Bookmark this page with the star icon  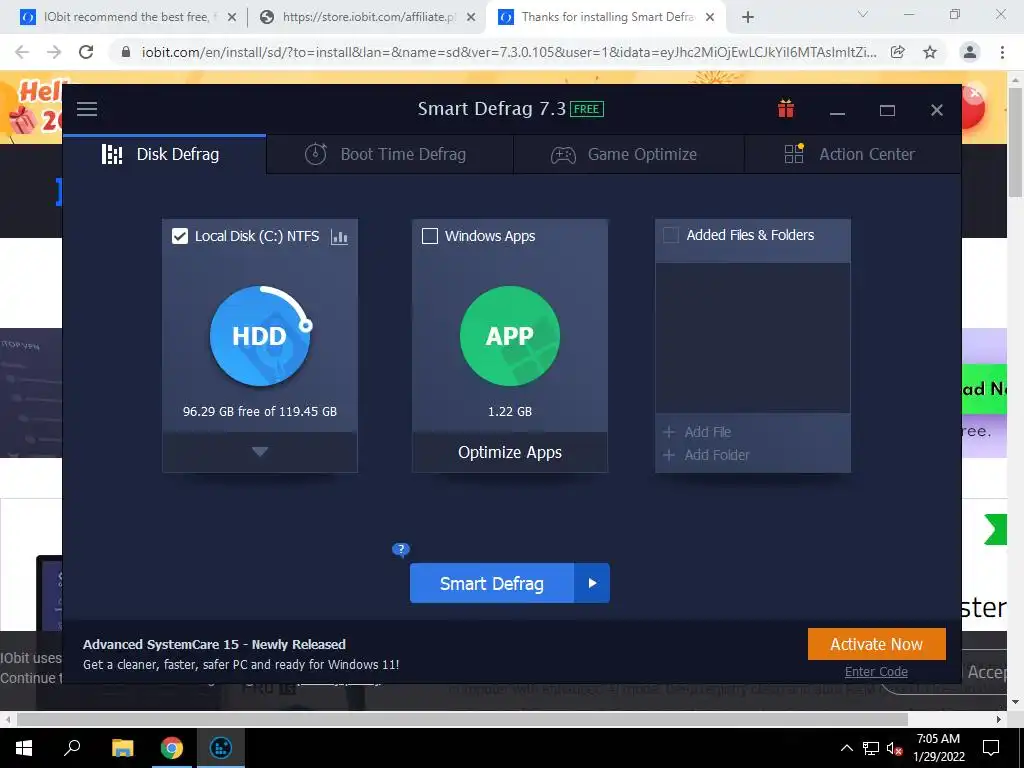point(930,52)
